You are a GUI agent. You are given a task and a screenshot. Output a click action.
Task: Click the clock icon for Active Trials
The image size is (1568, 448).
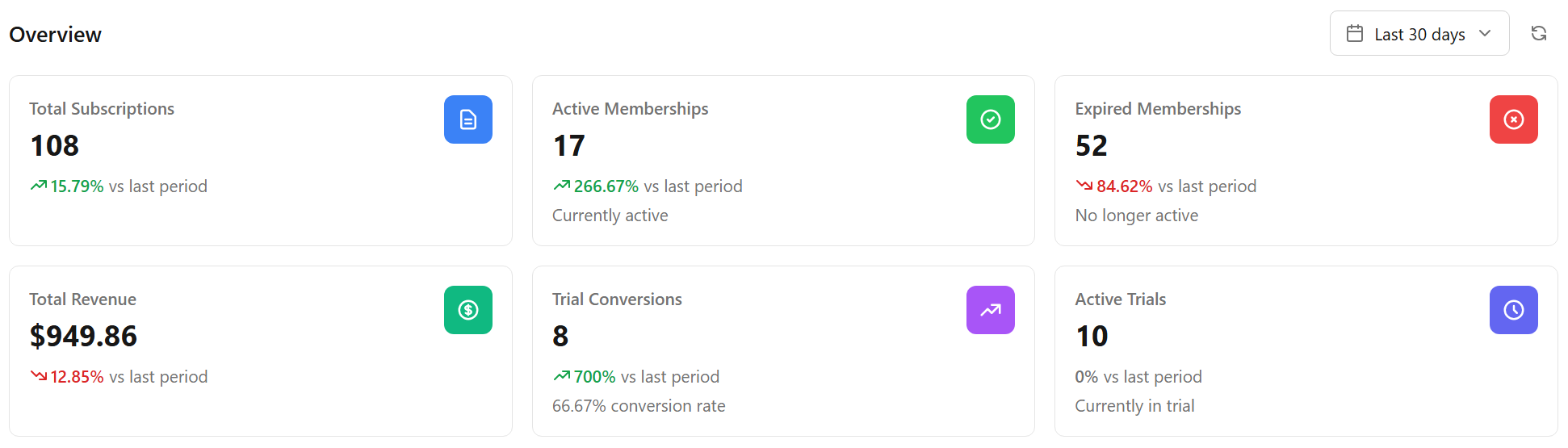coord(1514,310)
